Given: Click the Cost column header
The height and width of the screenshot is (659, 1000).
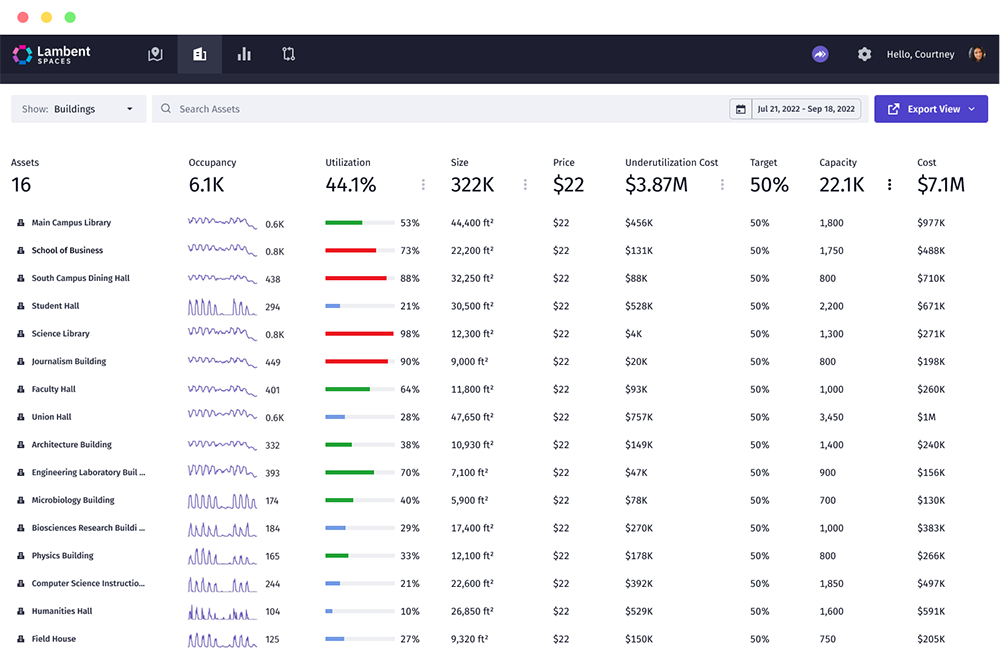Looking at the screenshot, I should tap(927, 163).
